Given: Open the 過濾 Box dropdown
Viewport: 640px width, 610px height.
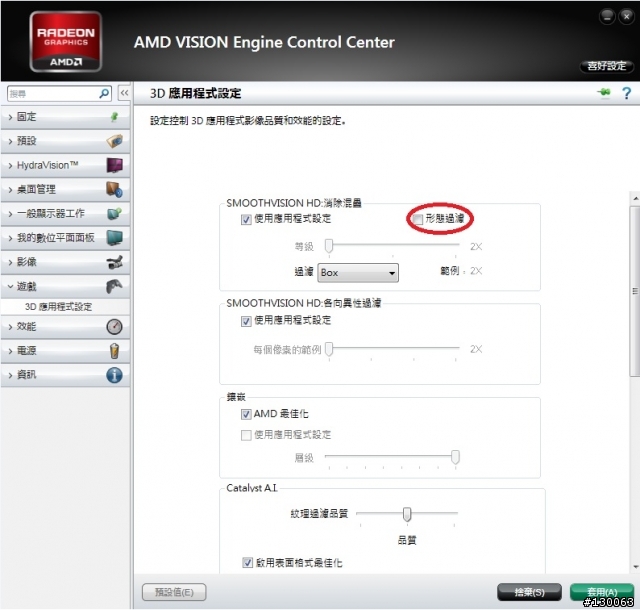Looking at the screenshot, I should point(358,273).
